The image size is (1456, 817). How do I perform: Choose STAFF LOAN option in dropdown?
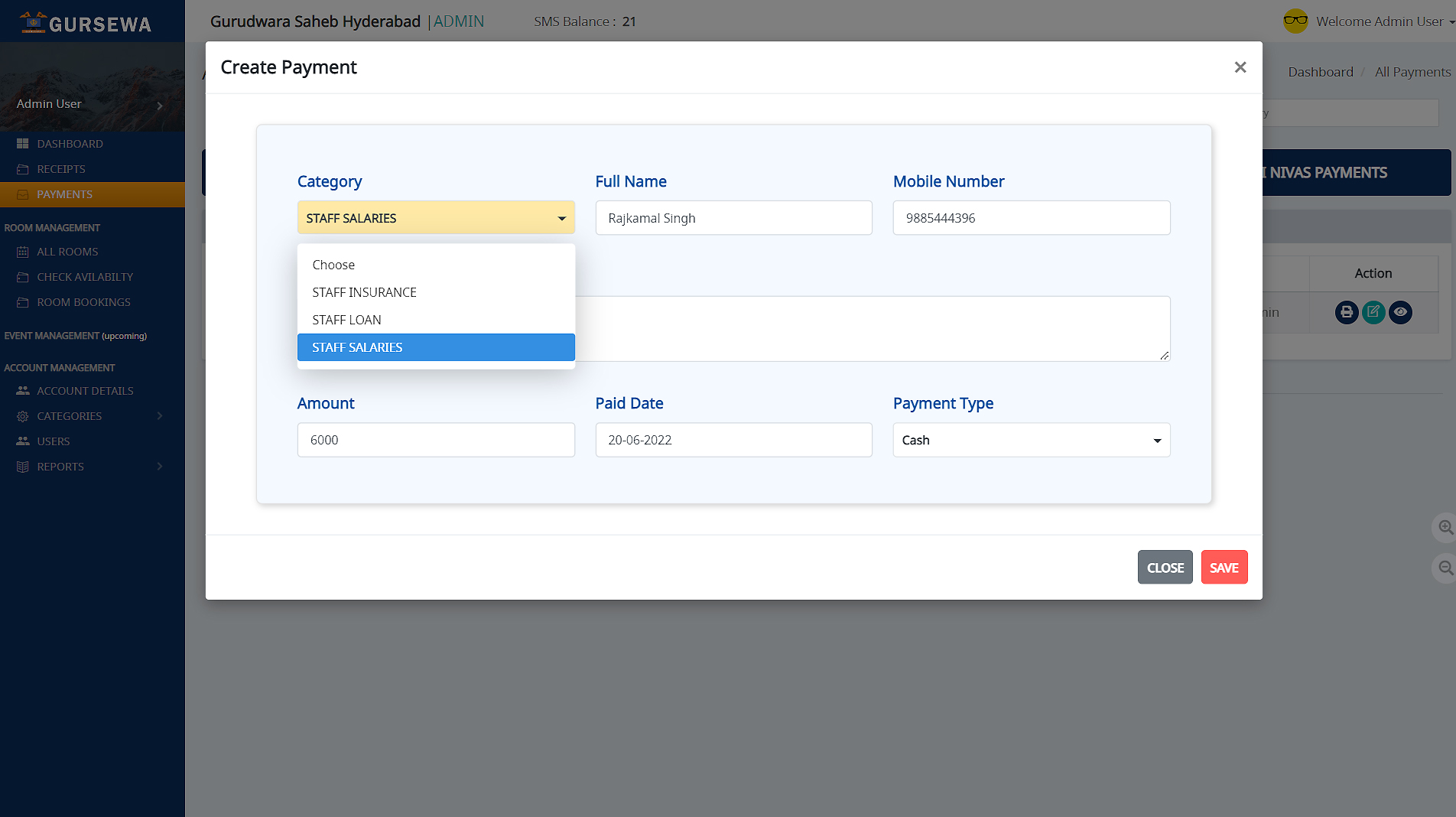346,320
